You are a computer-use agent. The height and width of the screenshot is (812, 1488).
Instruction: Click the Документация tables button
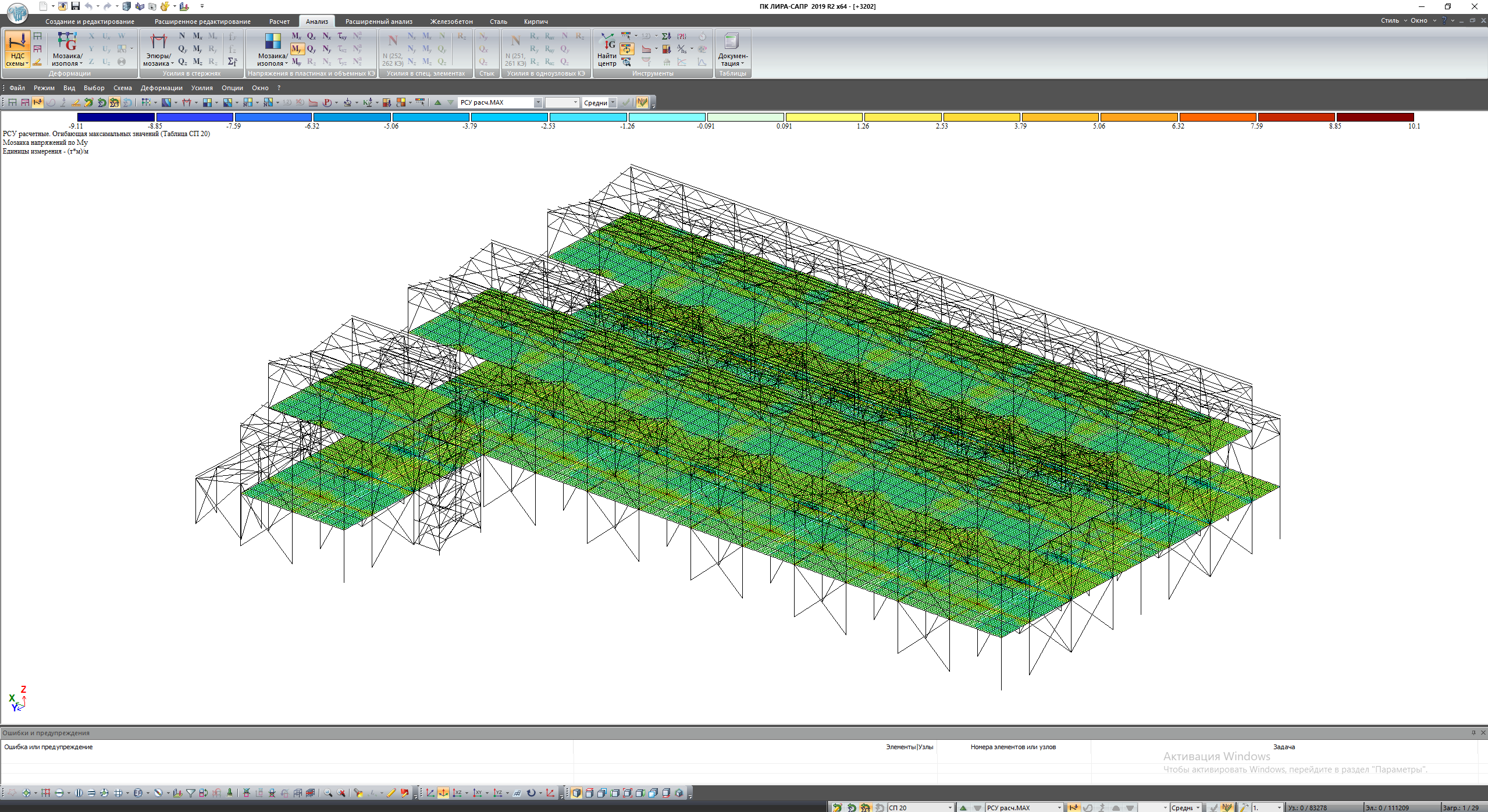click(732, 49)
